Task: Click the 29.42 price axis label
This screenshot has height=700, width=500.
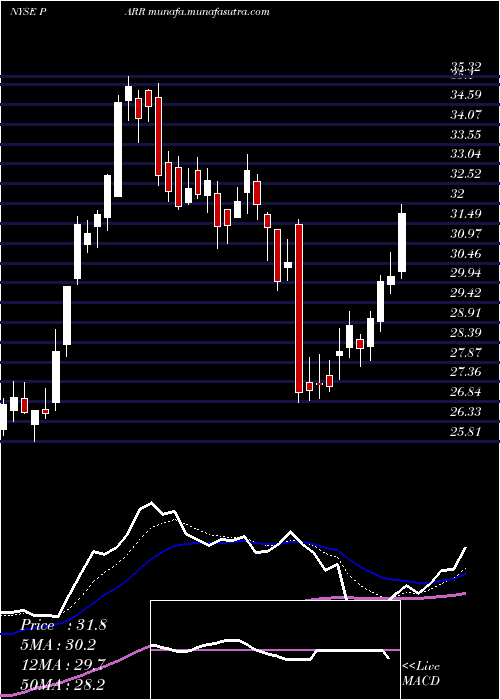Action: (466, 293)
